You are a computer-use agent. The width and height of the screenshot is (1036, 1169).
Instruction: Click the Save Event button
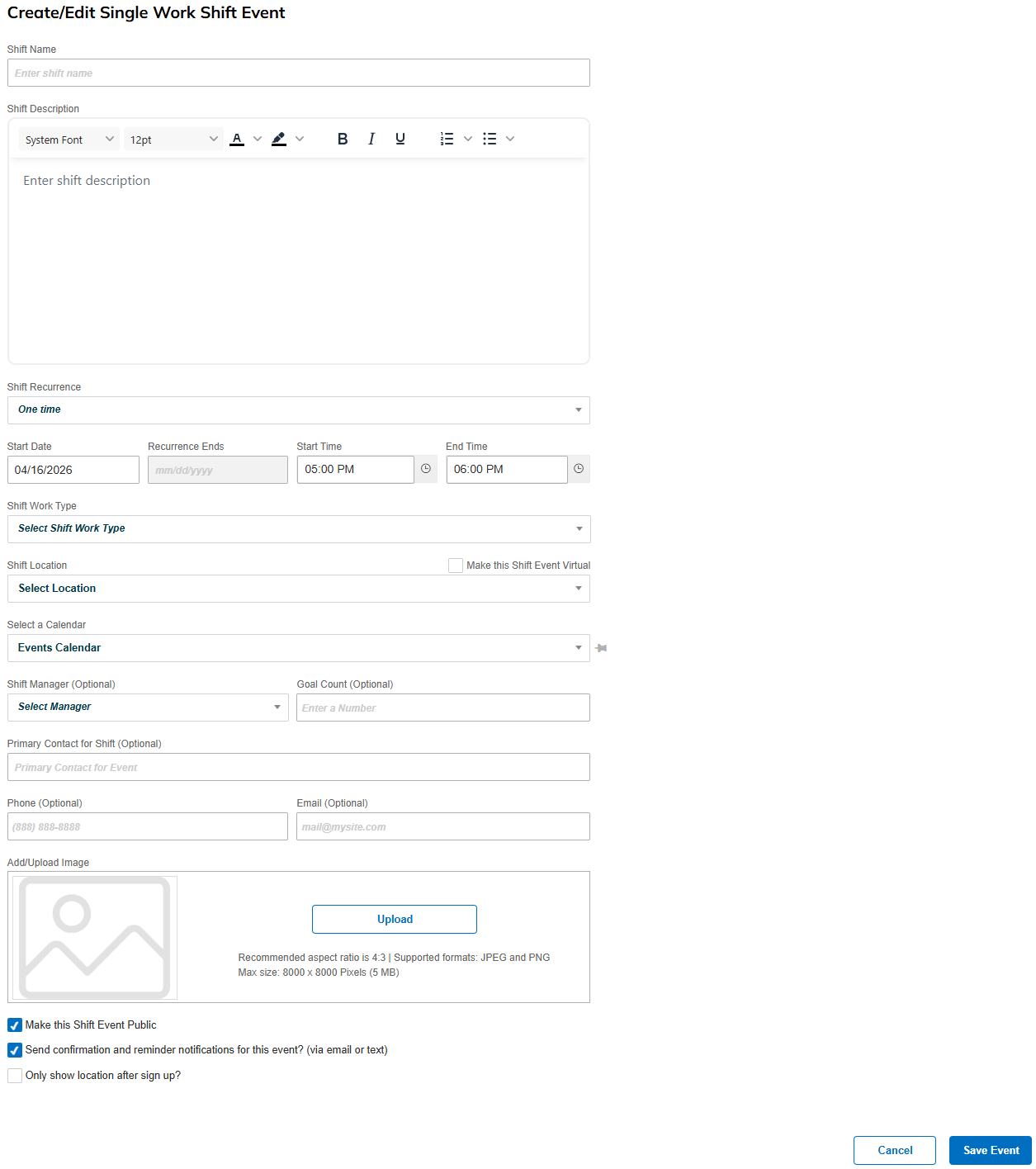click(991, 1150)
